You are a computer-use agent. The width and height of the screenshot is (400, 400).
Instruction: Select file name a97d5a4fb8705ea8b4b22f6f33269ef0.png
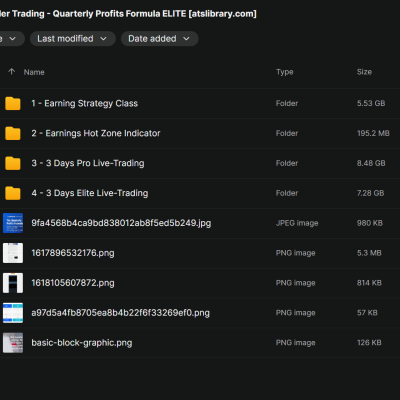click(x=121, y=313)
